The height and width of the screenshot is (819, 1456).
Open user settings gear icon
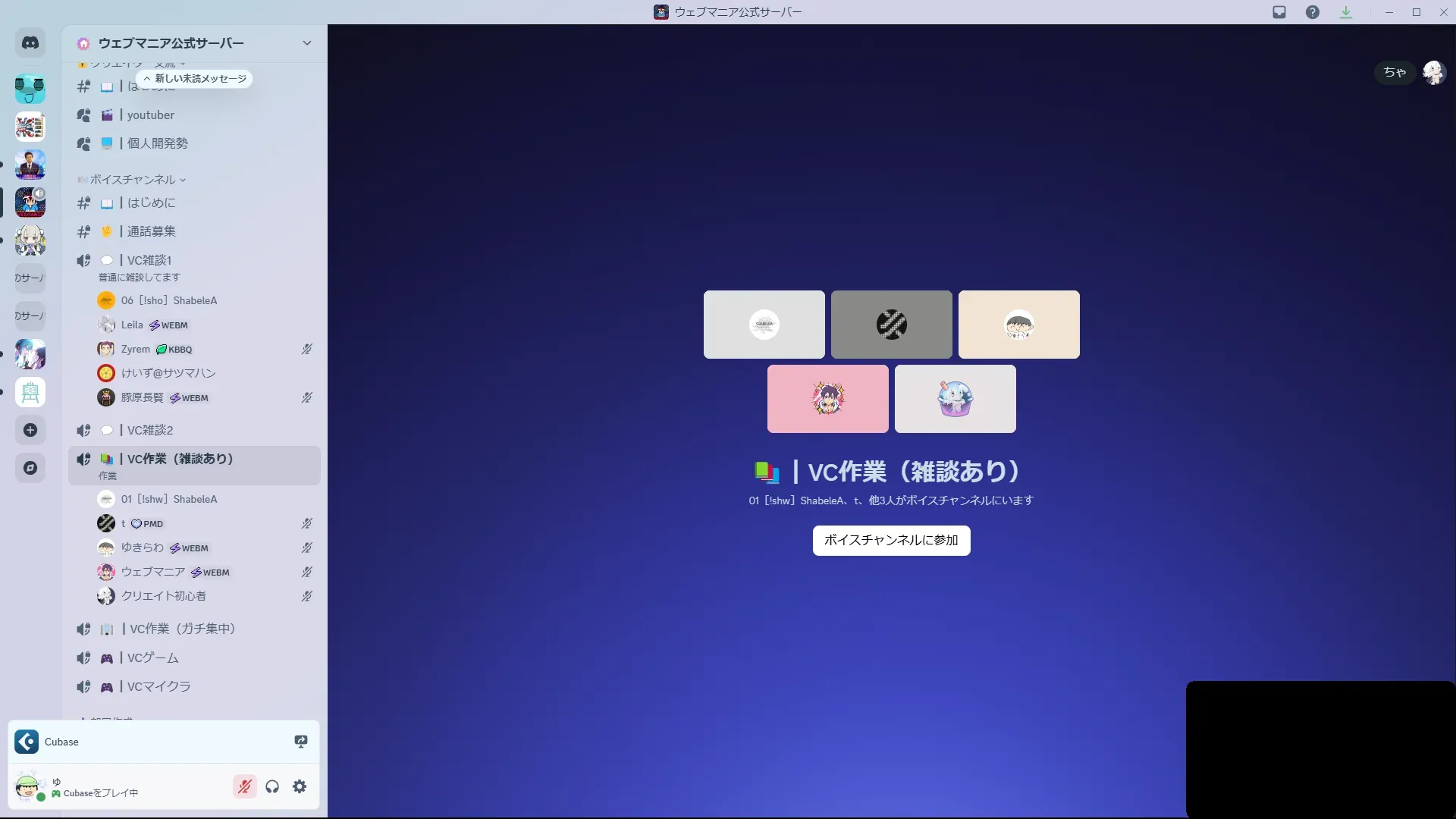coord(300,786)
